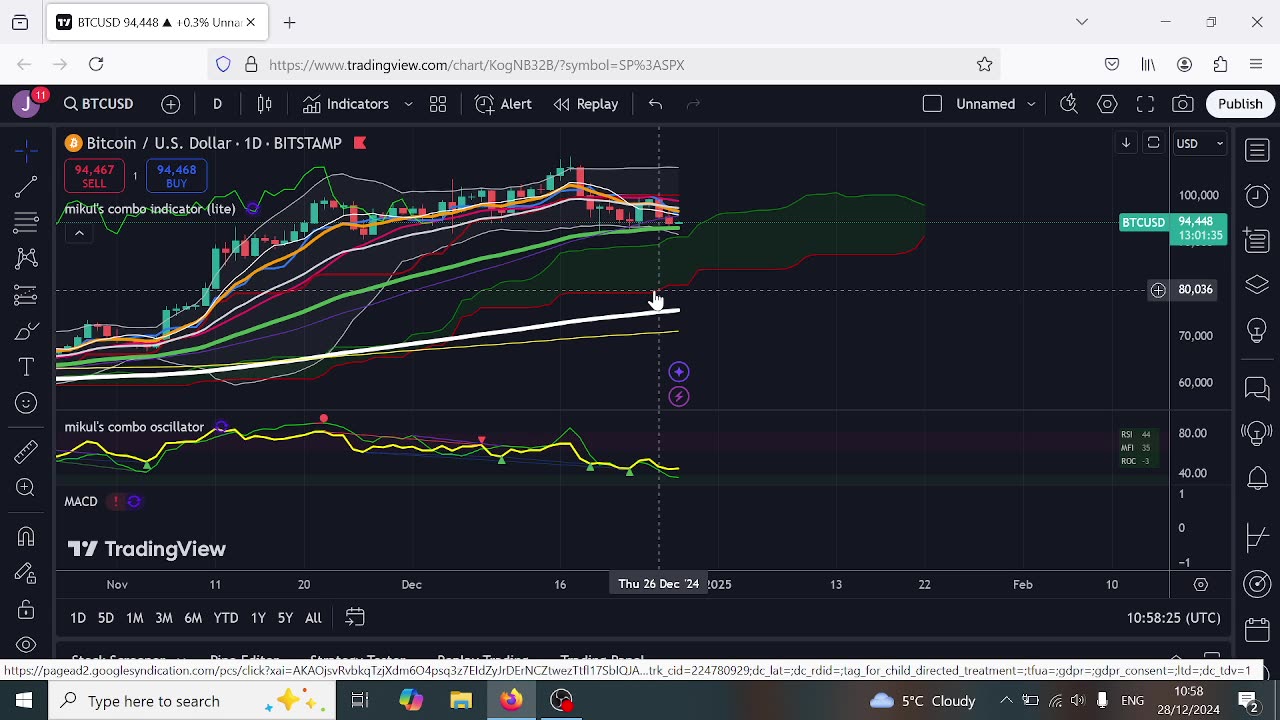Open time axis settings gear
This screenshot has width=1280, height=720.
click(1201, 584)
